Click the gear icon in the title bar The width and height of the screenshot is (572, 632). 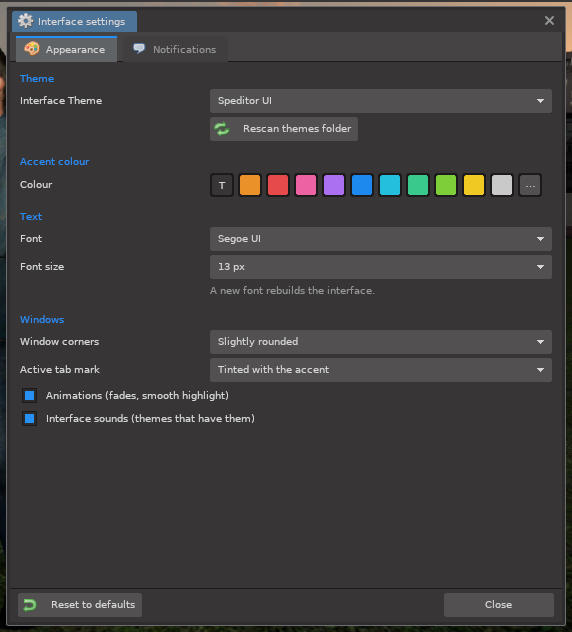tap(25, 21)
